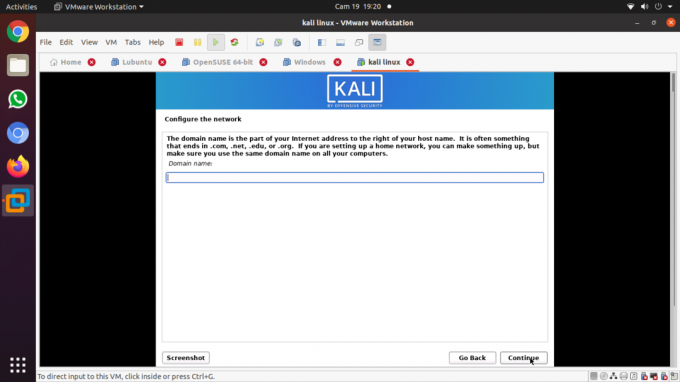
Task: Open the Files app in the dock
Action: (x=18, y=65)
